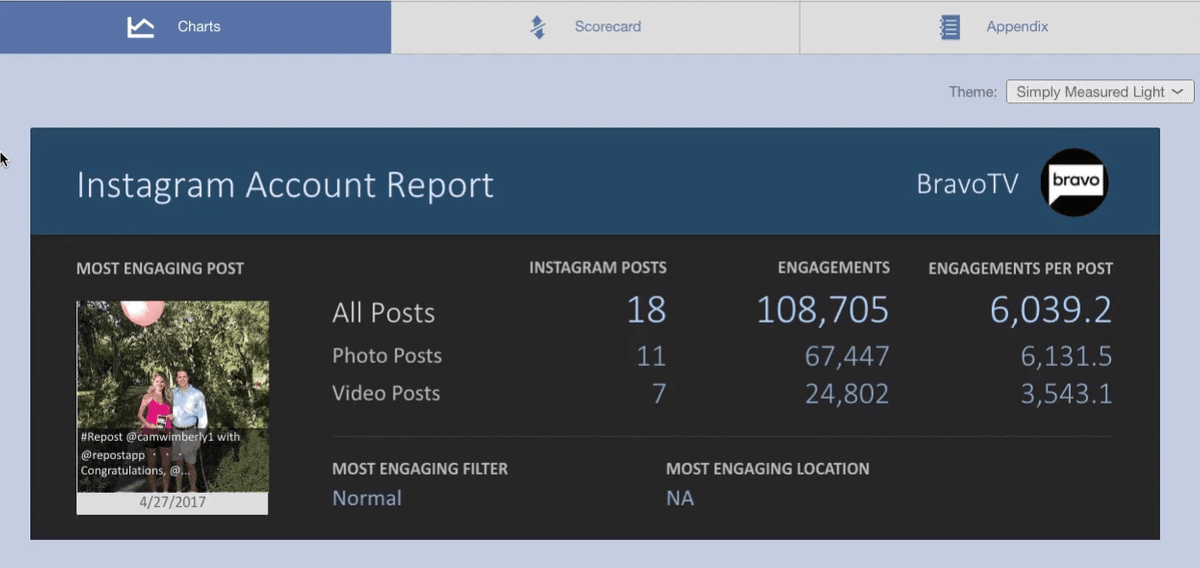Click the Bravo logo circle
This screenshot has height=568, width=1200.
click(x=1074, y=182)
